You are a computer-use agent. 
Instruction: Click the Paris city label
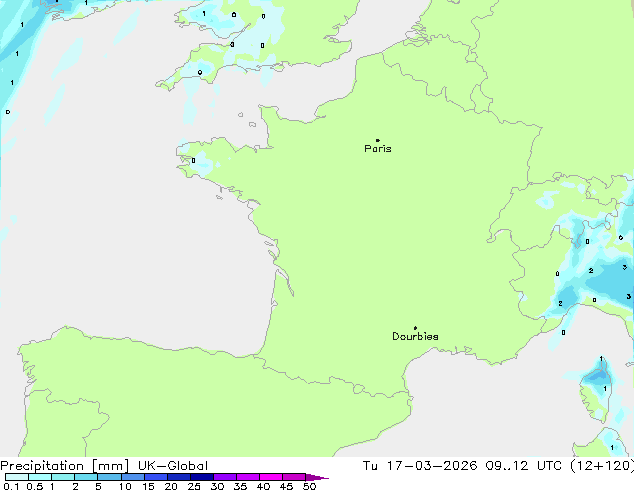[x=378, y=149]
